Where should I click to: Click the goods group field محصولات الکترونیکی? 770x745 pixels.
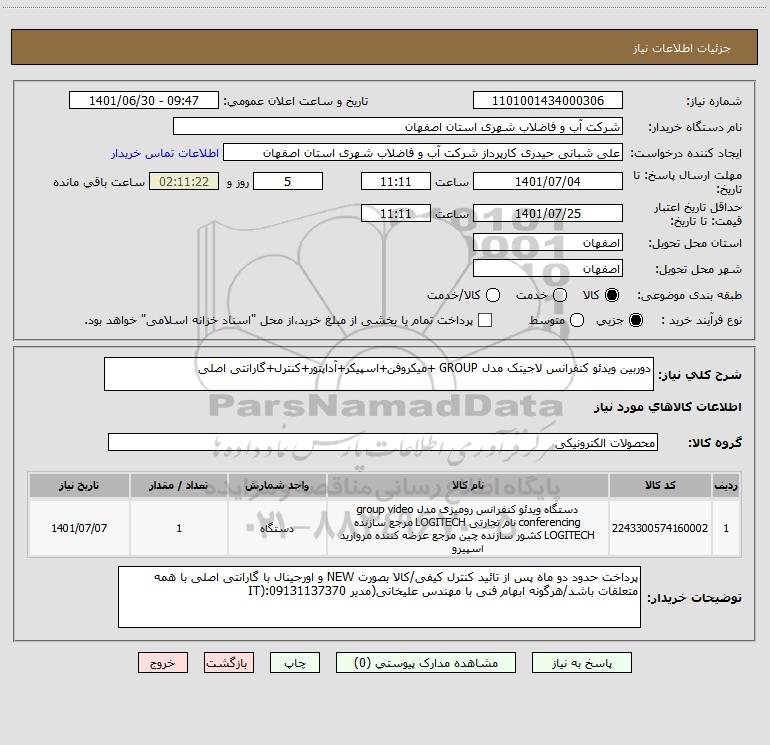(383, 442)
